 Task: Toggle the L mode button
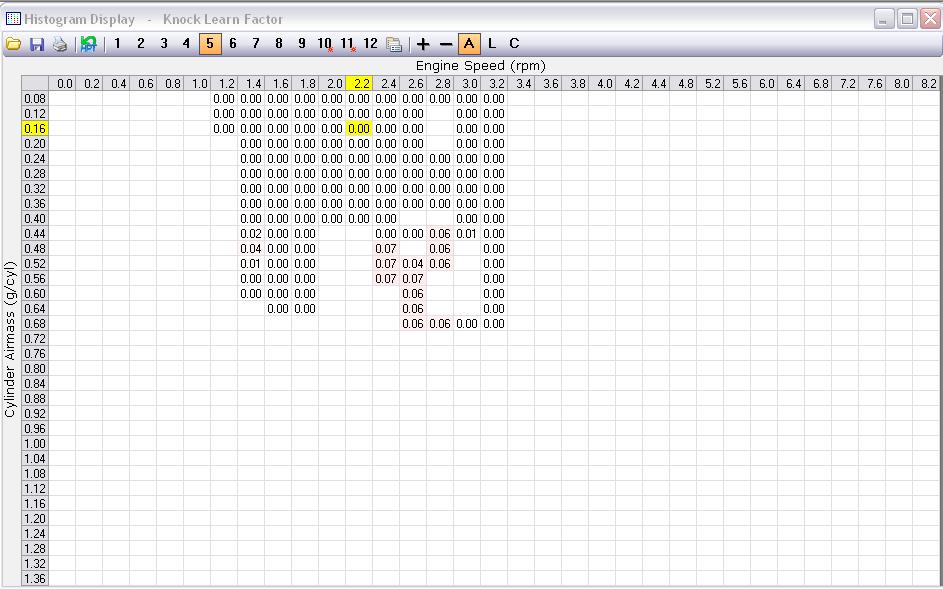tap(492, 43)
